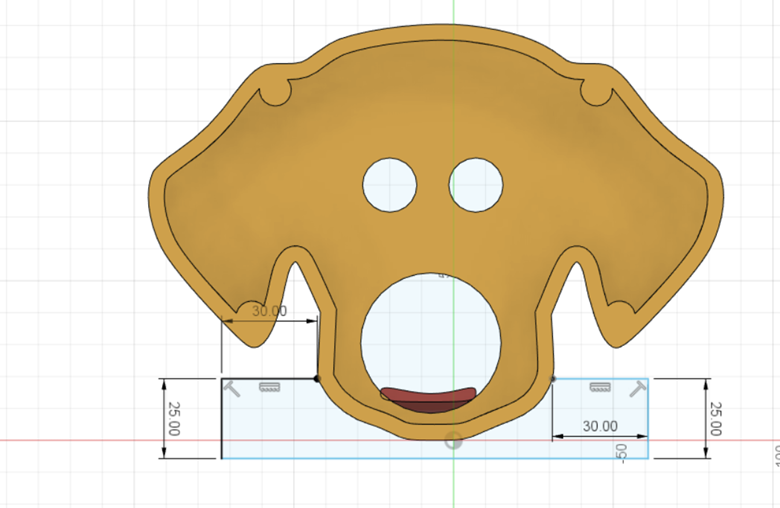Select the dog's right eye hole
The image size is (780, 508).
tap(476, 185)
